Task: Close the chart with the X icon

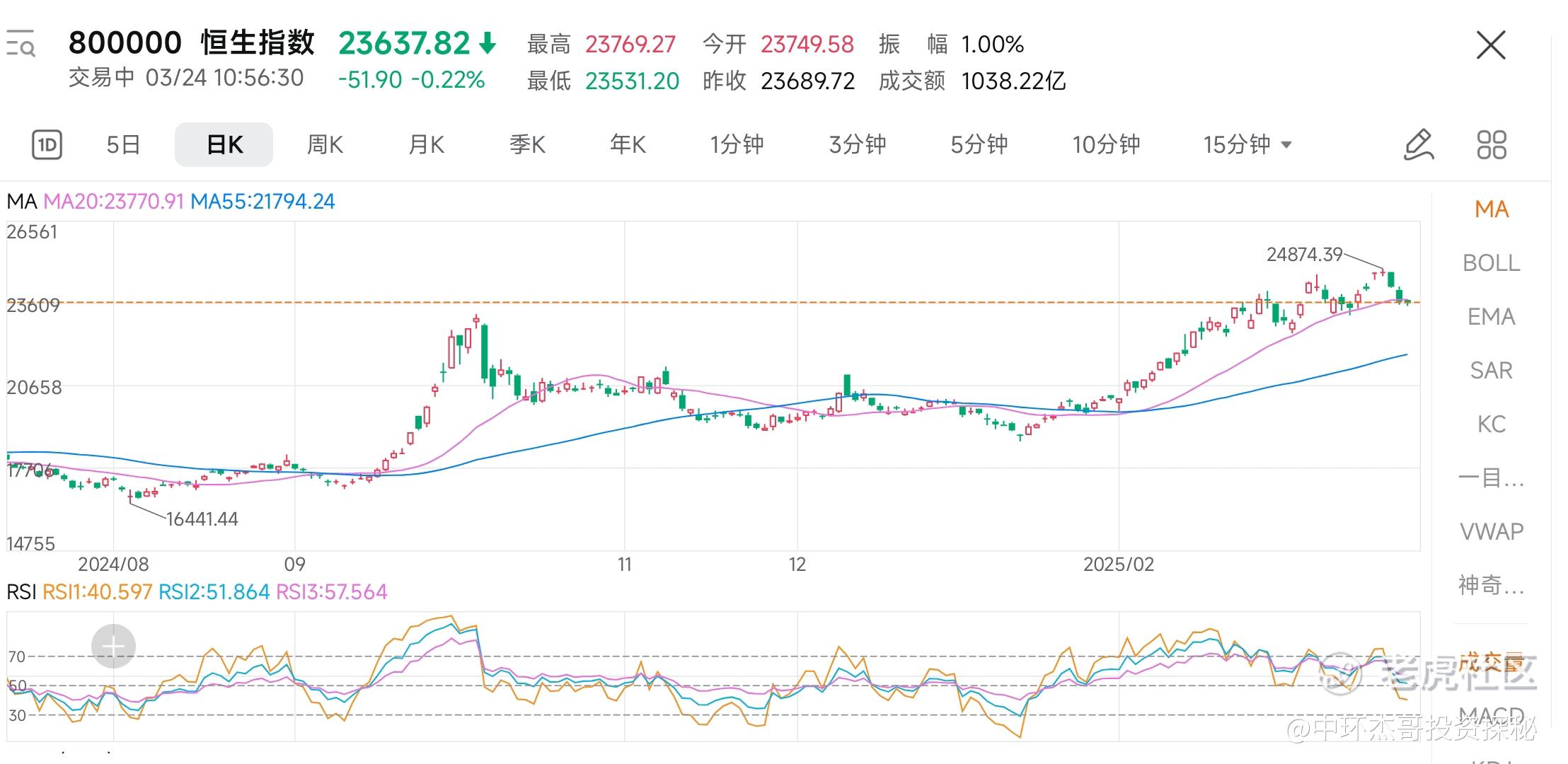Action: (x=1491, y=46)
